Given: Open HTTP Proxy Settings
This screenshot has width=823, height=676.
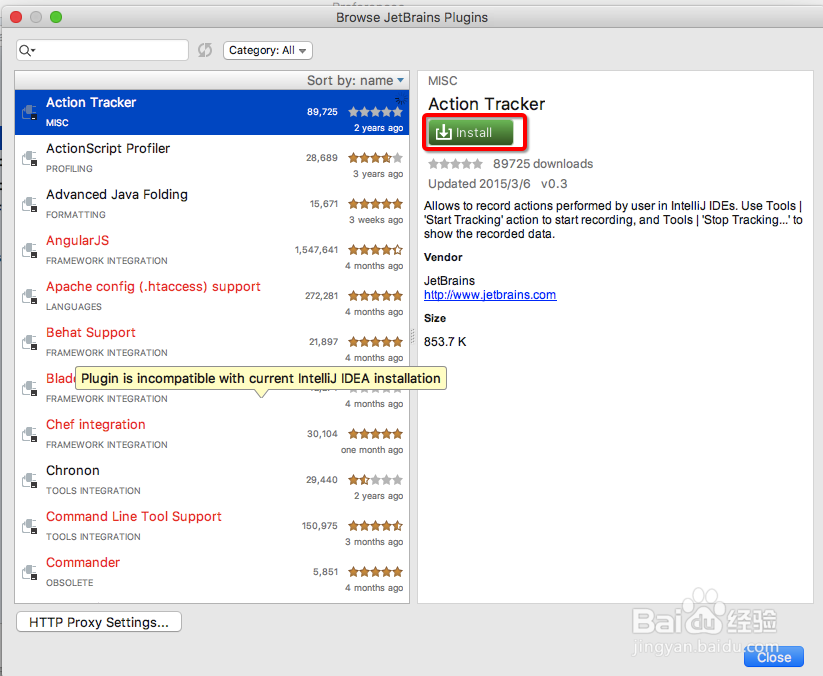Looking at the screenshot, I should click(99, 622).
